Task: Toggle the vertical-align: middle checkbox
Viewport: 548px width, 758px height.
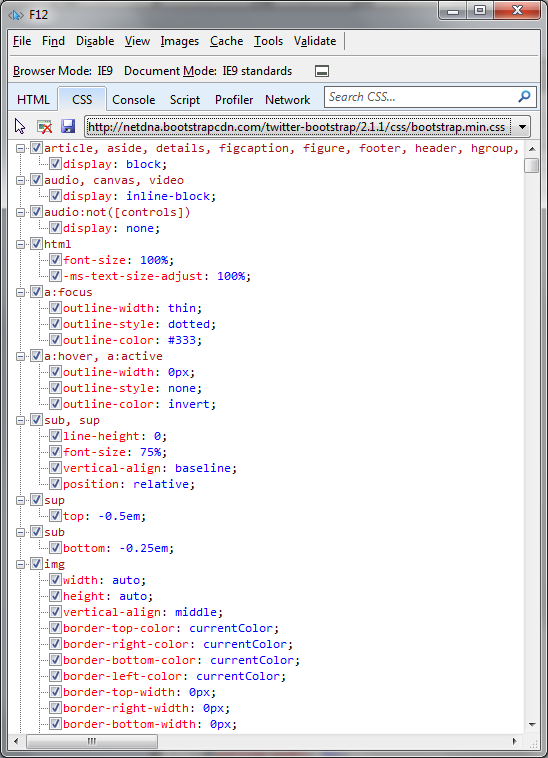Action: (x=55, y=612)
